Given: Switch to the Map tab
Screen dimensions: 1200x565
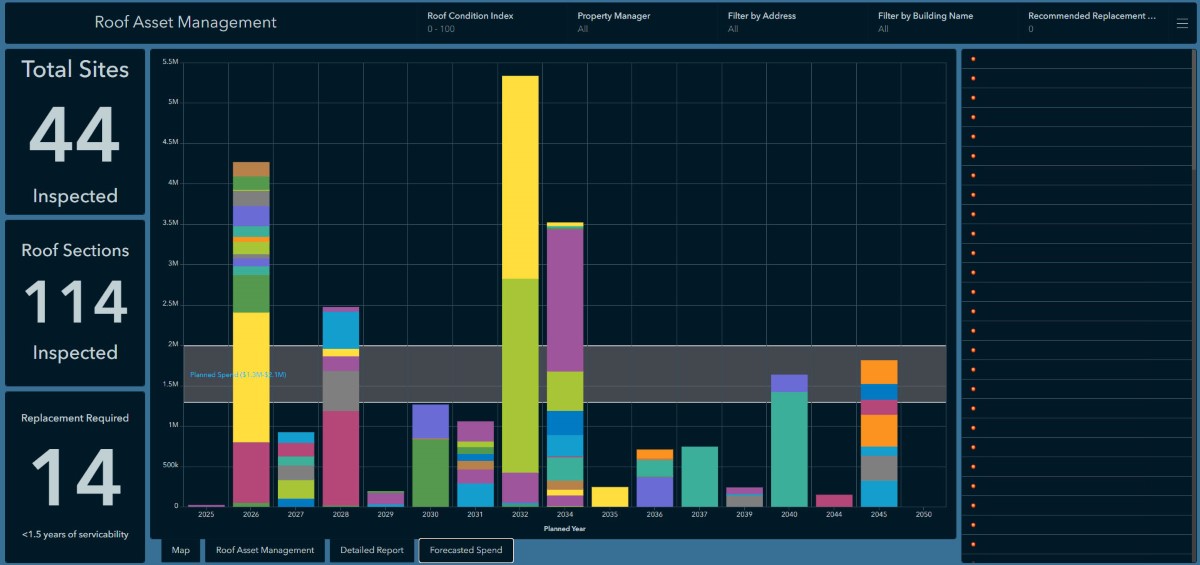Looking at the screenshot, I should (x=181, y=550).
